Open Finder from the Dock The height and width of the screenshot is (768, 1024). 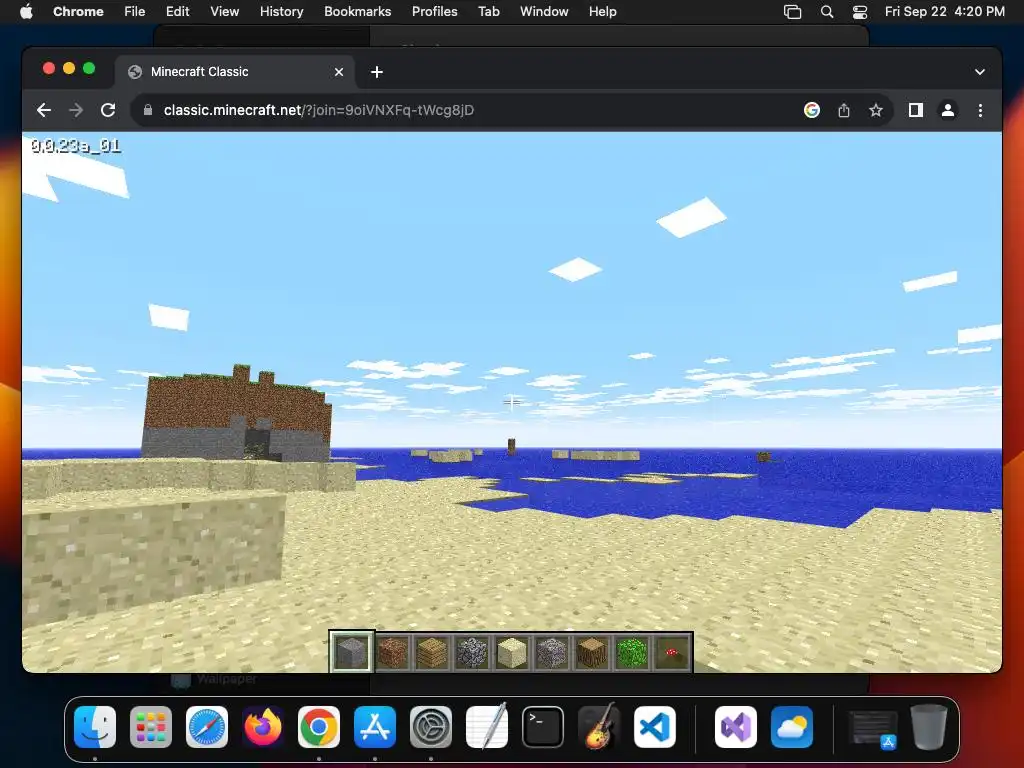95,727
